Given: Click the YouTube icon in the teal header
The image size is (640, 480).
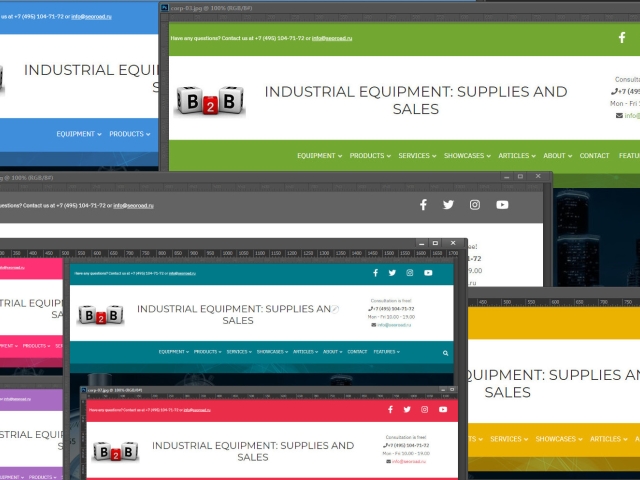Looking at the screenshot, I should [x=428, y=273].
